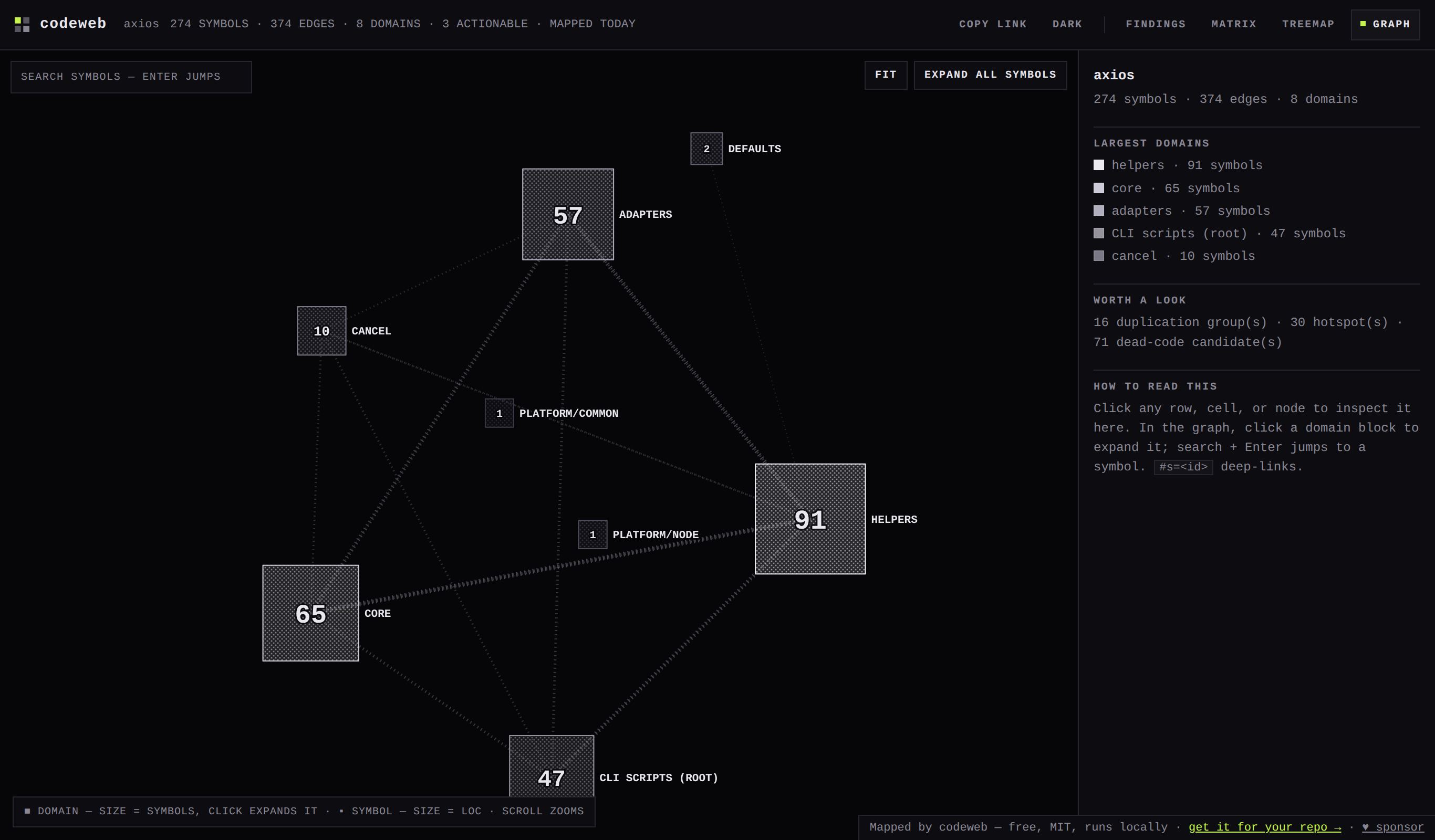Viewport: 1435px width, 840px height.
Task: Toggle the DARK theme
Action: pos(1067,24)
